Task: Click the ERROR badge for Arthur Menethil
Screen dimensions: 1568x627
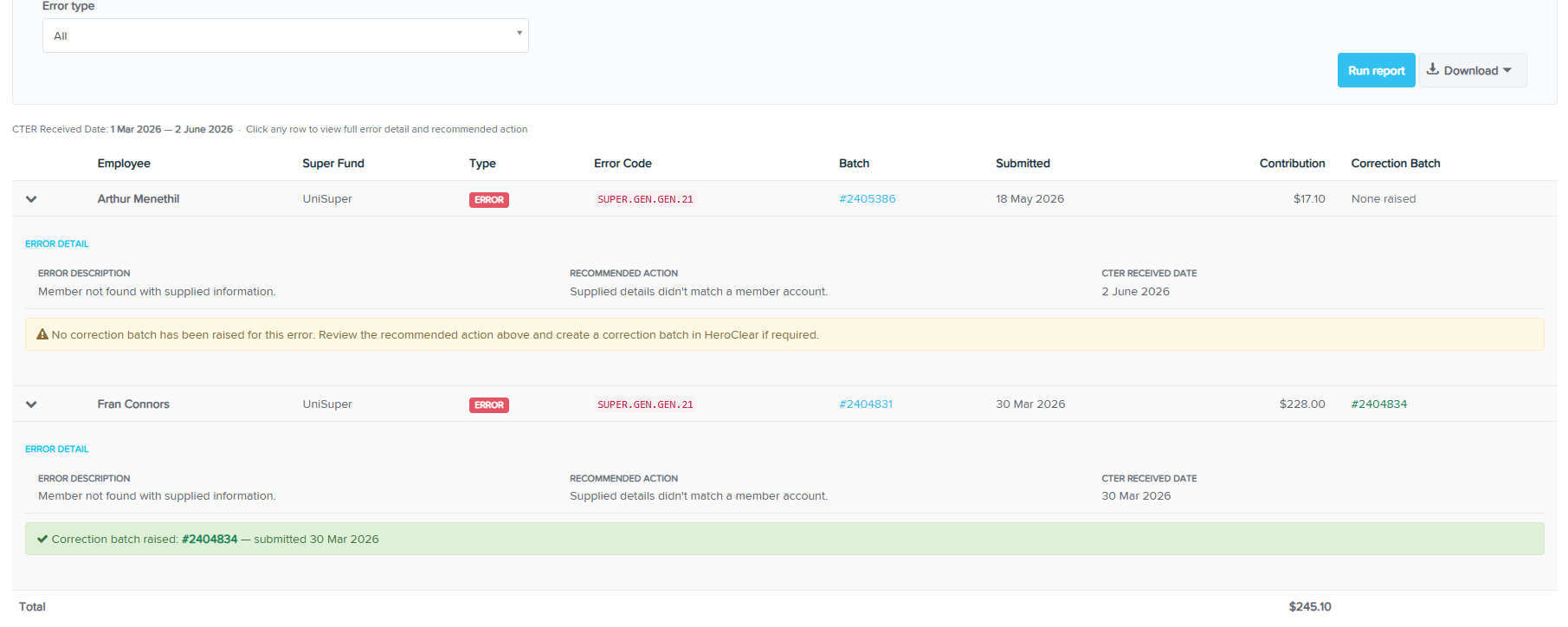Action: pos(489,200)
